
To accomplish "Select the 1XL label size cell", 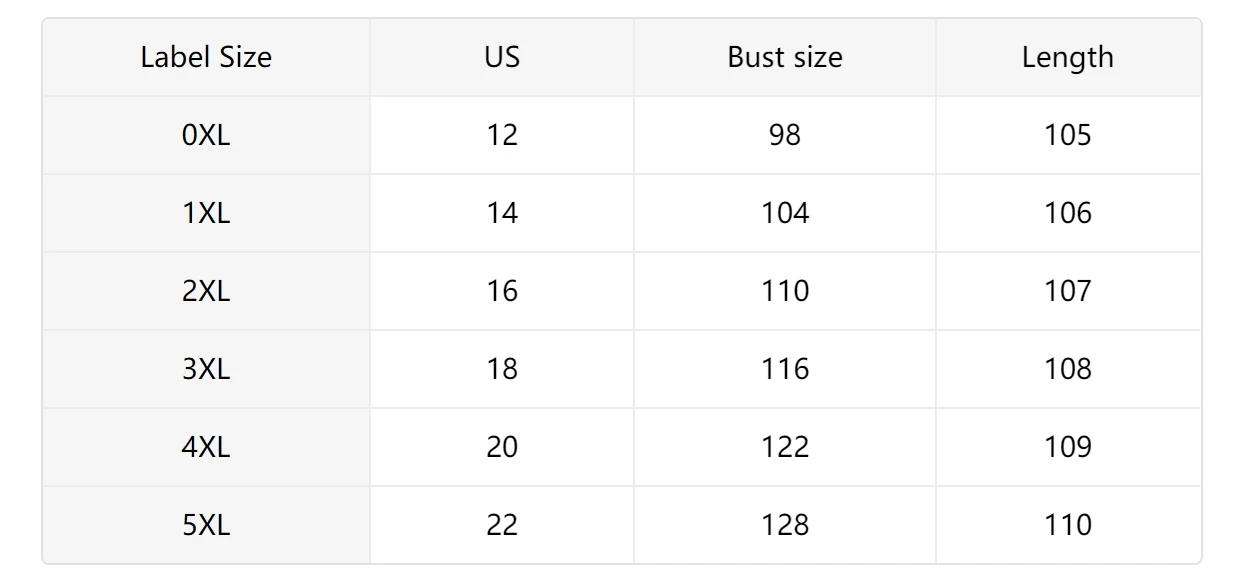I will click(206, 213).
